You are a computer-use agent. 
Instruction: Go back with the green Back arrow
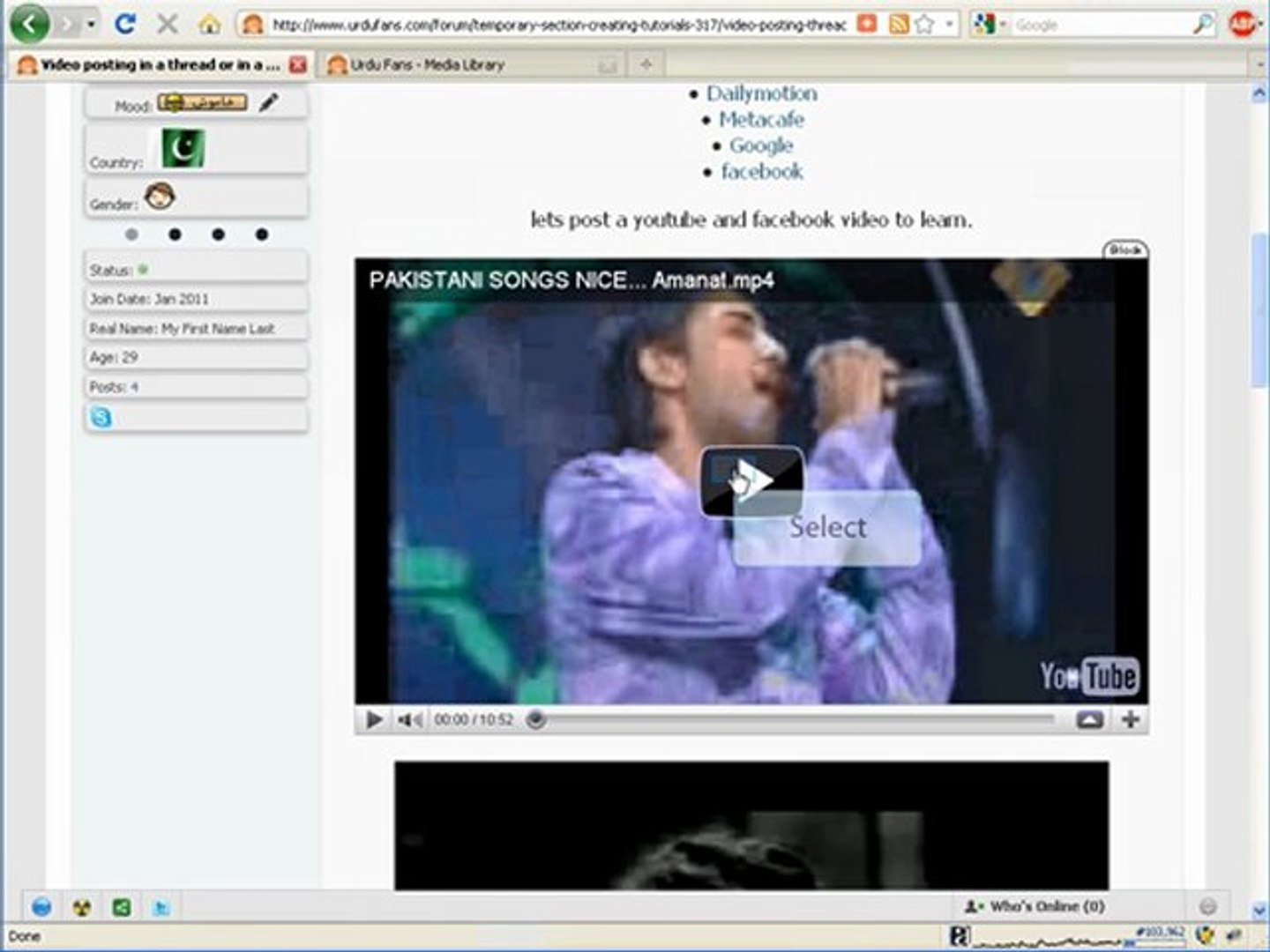[29, 24]
